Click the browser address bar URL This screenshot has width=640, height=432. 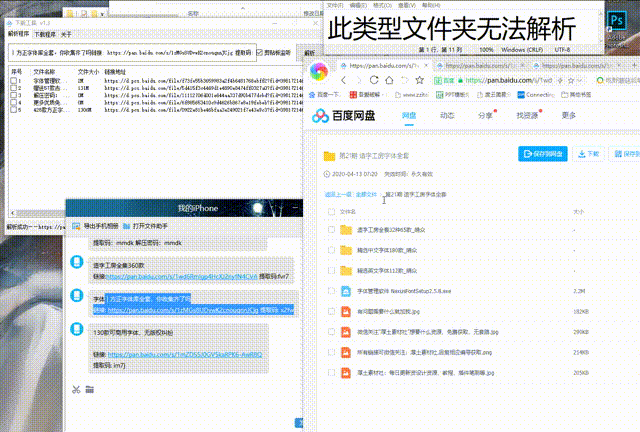click(509, 80)
